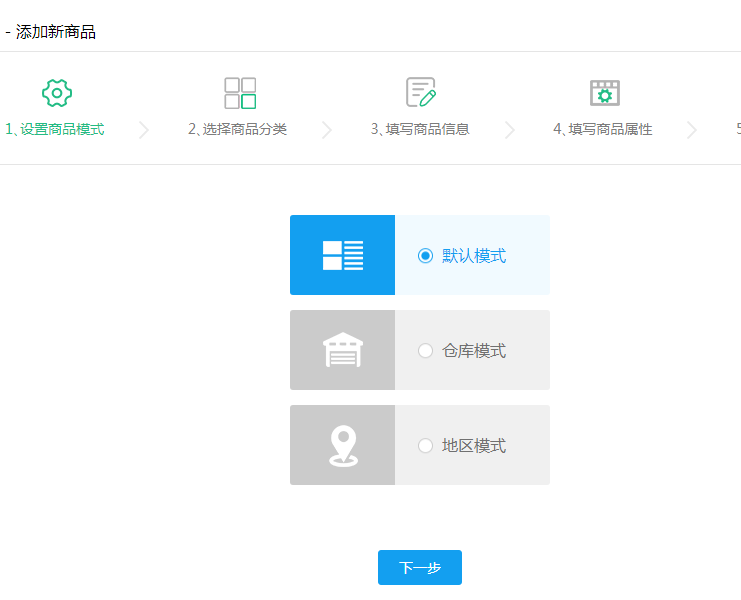Select the 地区模式 radio button
Viewport: 741px width, 600px height.
click(x=425, y=446)
